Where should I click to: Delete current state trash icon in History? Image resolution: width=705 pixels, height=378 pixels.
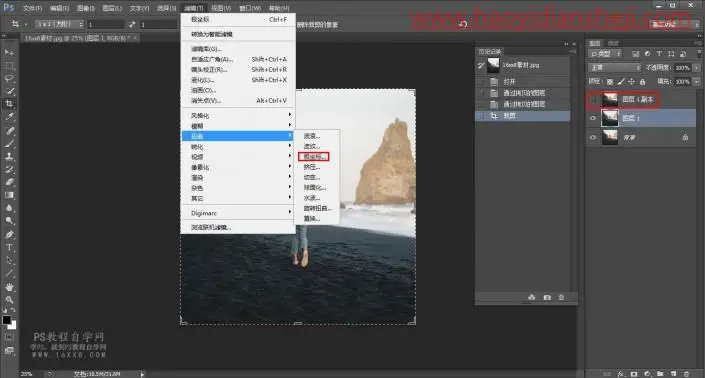[561, 298]
